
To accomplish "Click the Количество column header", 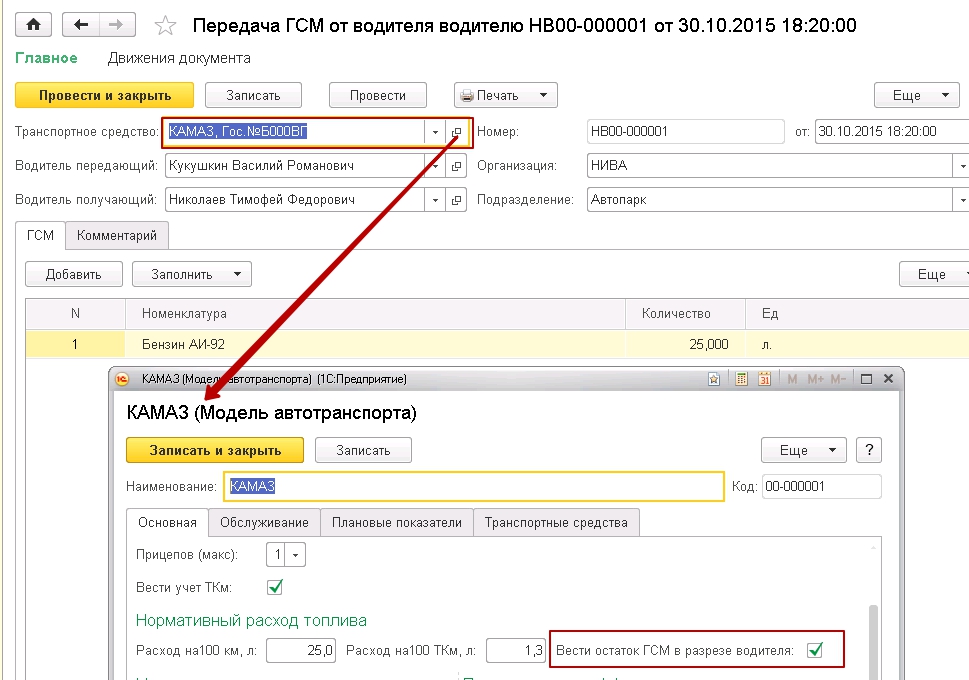I will [685, 313].
